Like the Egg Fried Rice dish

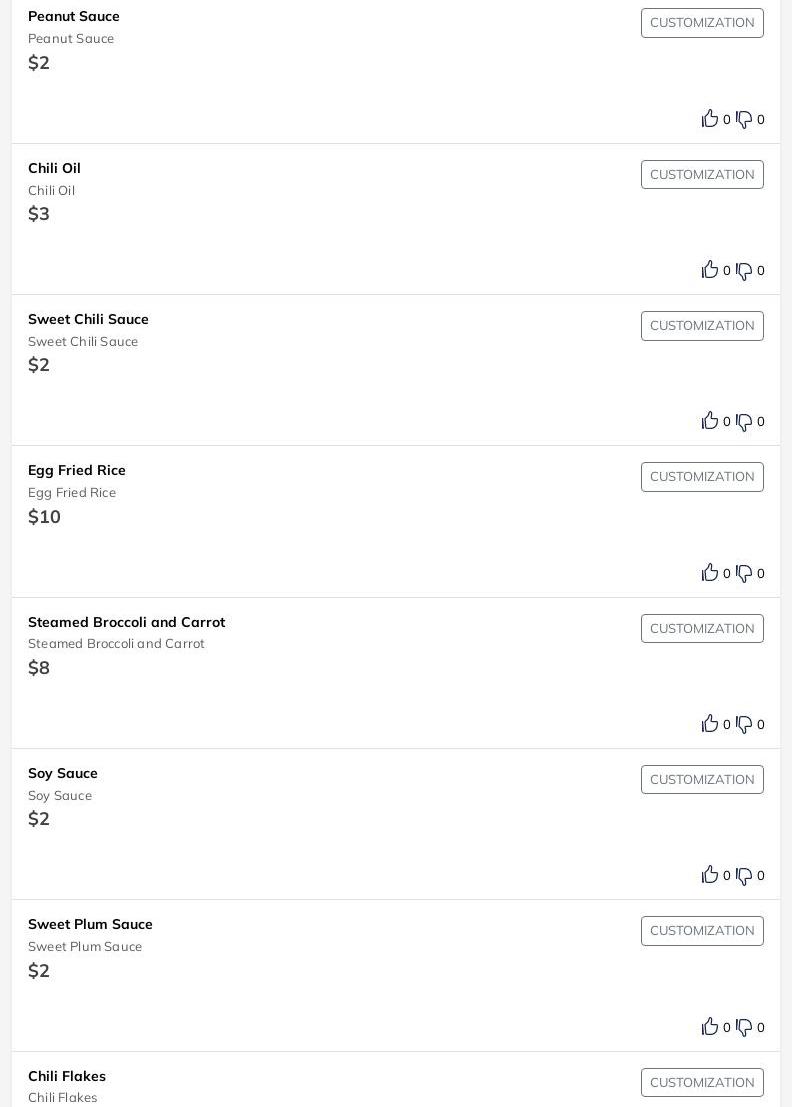click(710, 573)
